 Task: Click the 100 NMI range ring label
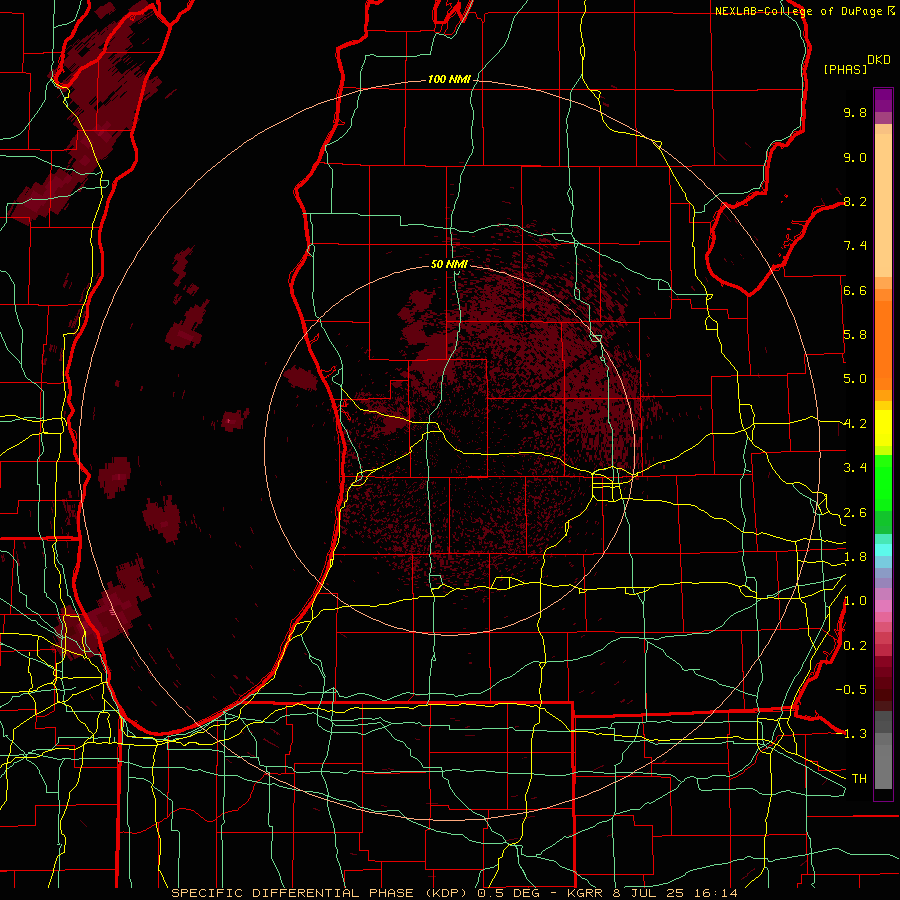(449, 79)
